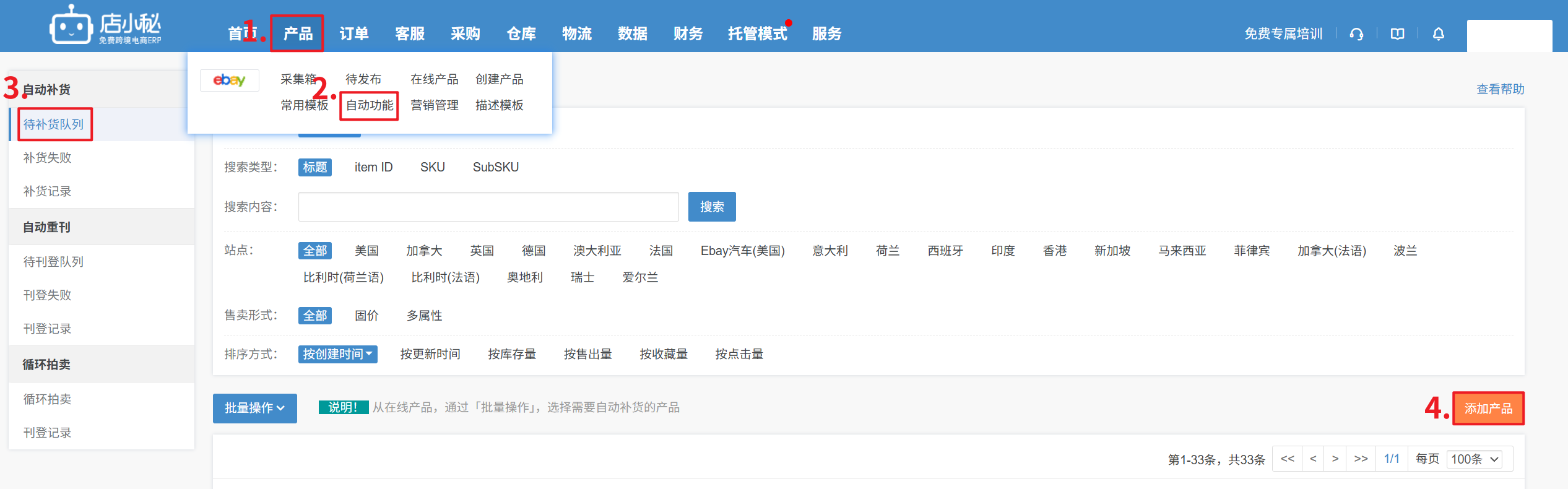This screenshot has width=1568, height=489.
Task: Click the notification bell icon
Action: (x=1438, y=34)
